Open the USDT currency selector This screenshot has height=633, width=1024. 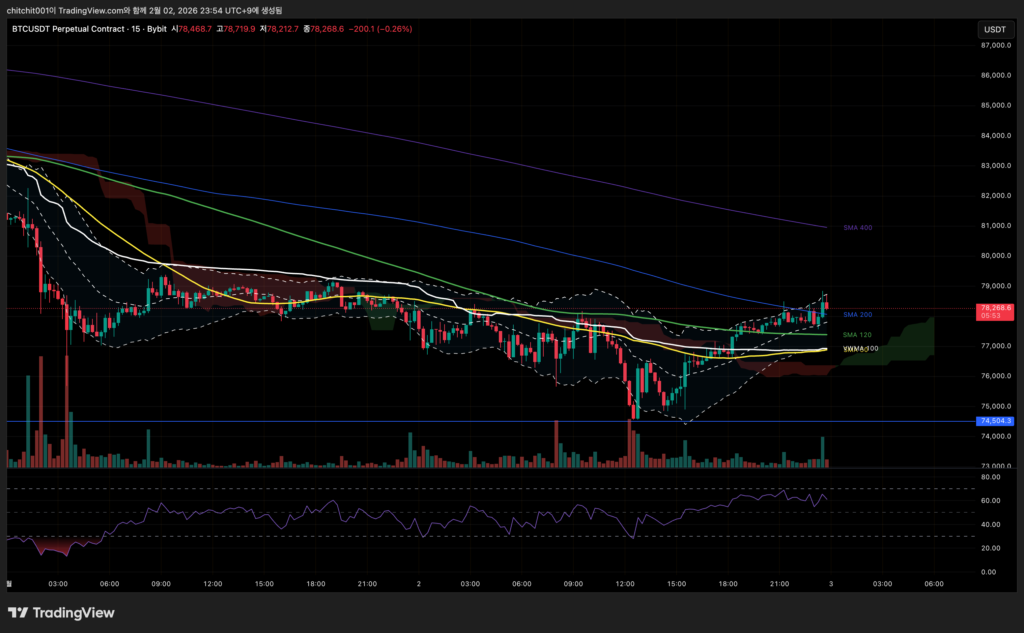click(x=993, y=31)
